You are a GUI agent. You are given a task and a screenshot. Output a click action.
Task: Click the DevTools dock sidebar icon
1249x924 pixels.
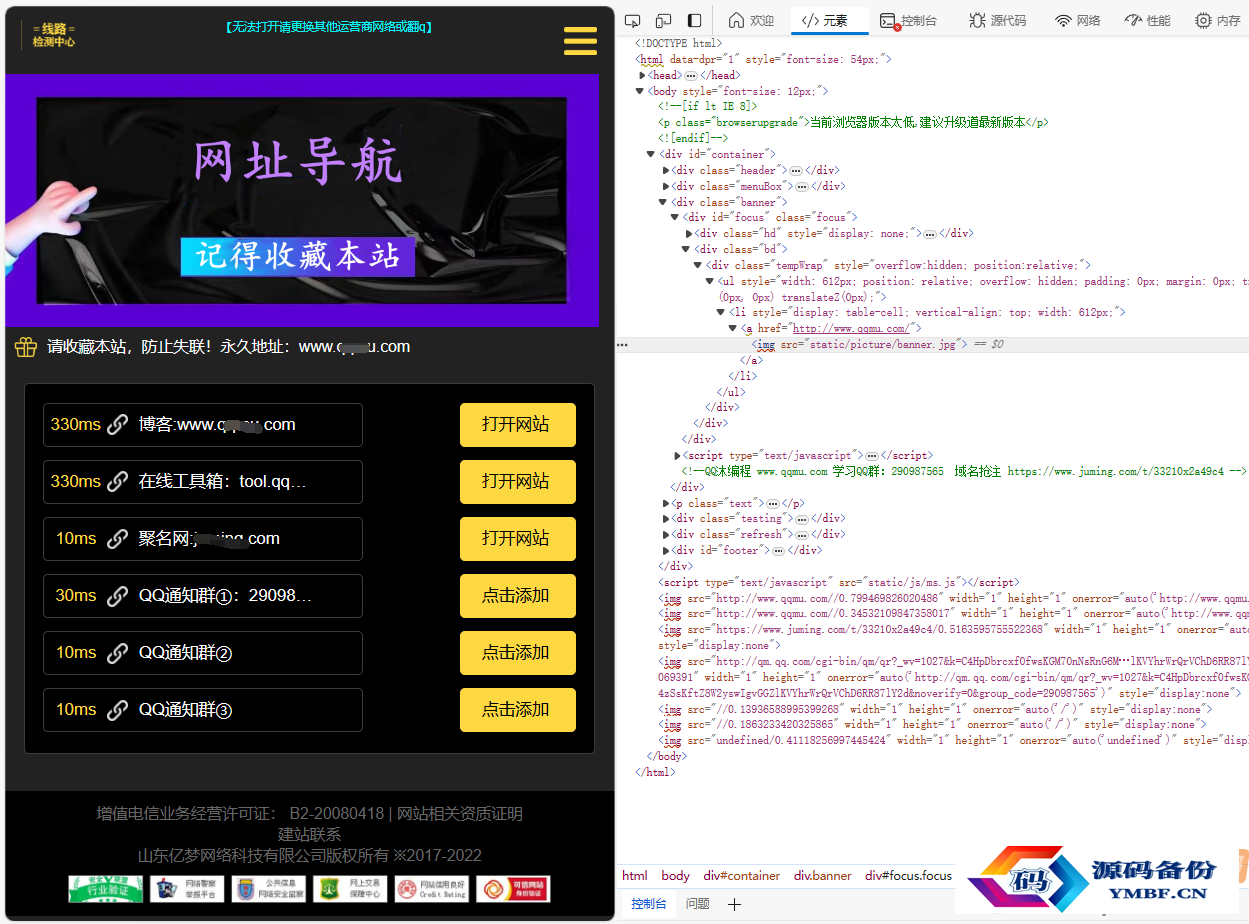(695, 20)
